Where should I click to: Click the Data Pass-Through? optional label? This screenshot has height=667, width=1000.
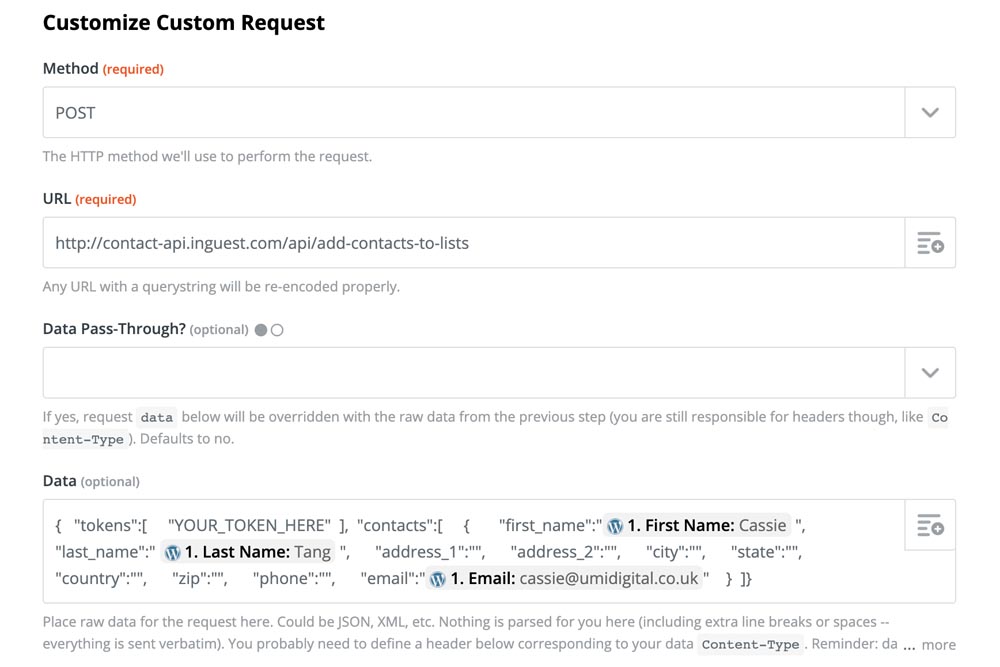(x=145, y=329)
